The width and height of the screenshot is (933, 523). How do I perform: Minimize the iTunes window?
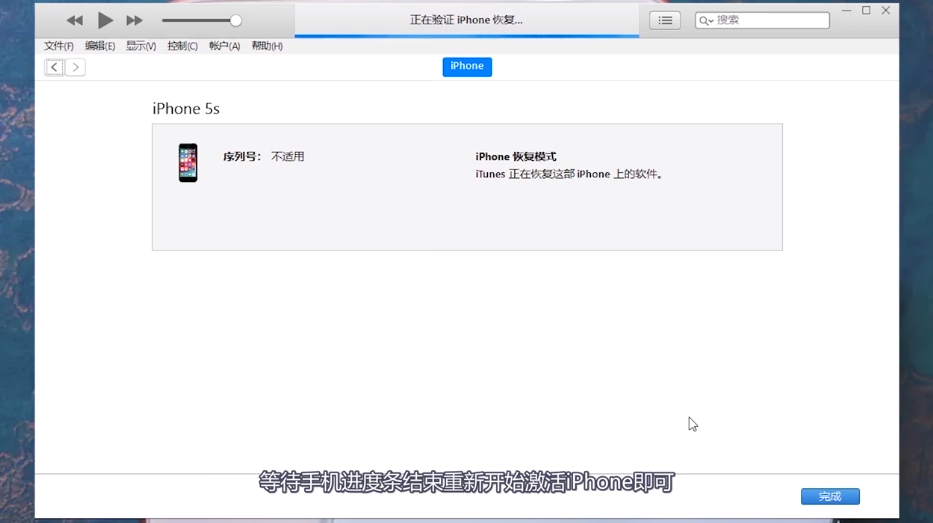click(847, 11)
